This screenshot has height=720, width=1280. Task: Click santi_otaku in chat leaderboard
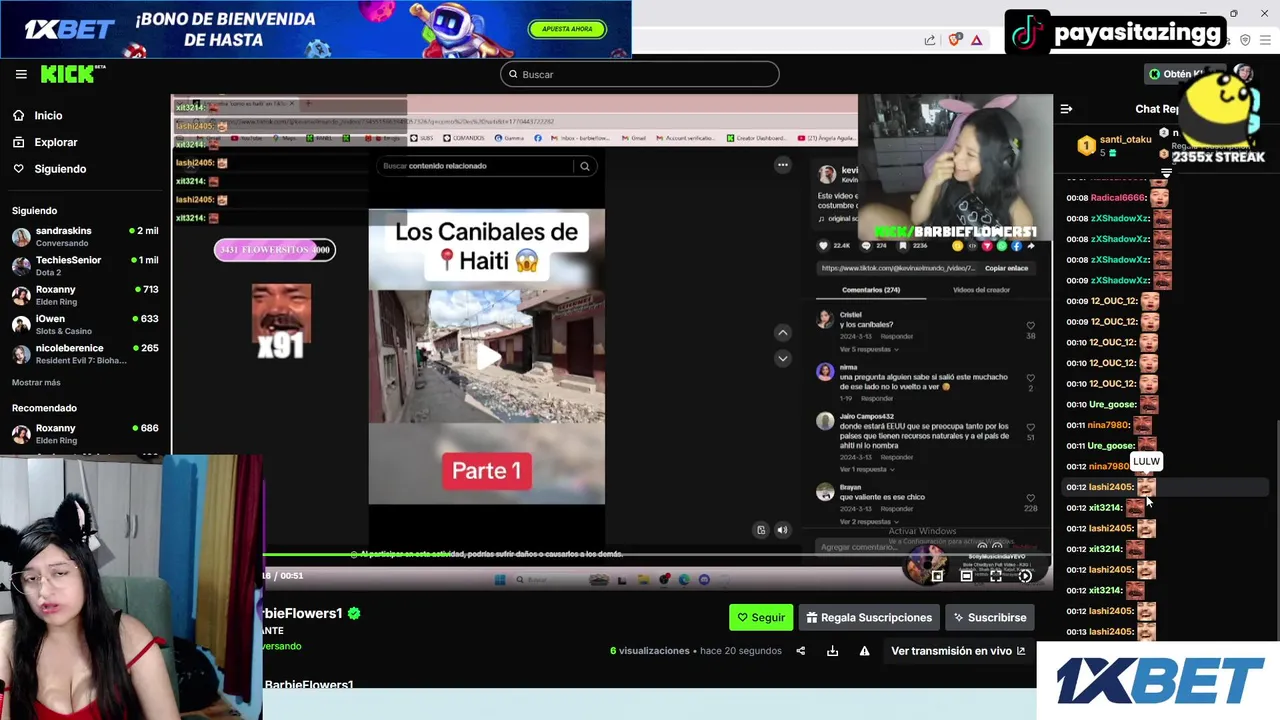click(1125, 140)
